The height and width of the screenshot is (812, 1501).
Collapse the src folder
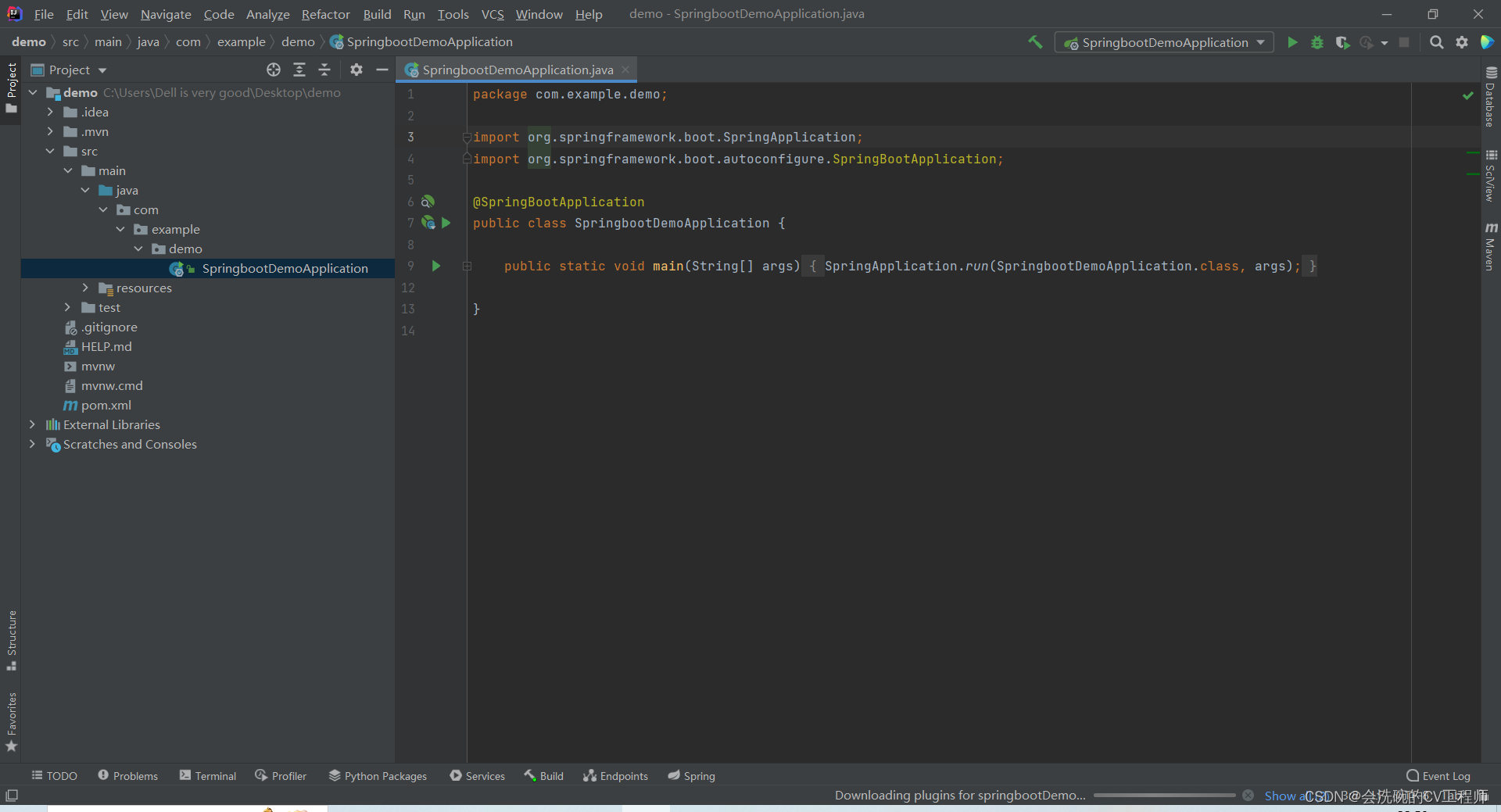pyautogui.click(x=50, y=151)
